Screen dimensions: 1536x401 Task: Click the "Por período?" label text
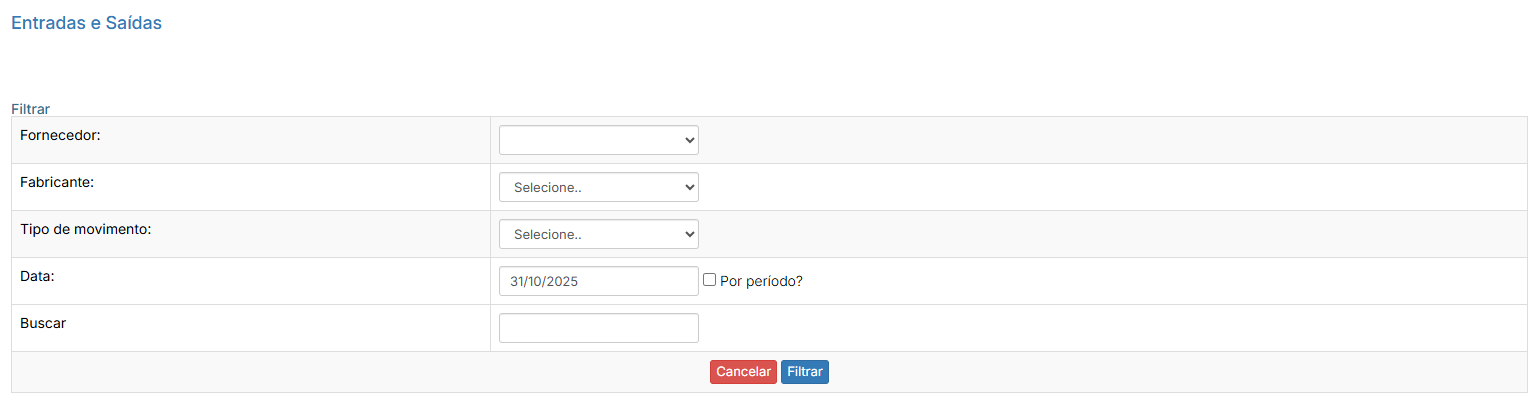[761, 281]
